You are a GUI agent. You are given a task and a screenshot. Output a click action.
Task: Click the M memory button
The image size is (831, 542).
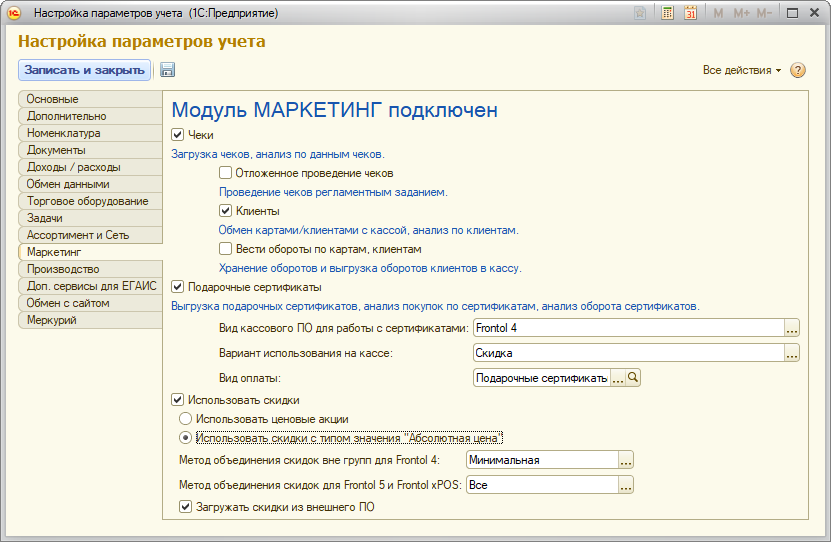click(718, 13)
